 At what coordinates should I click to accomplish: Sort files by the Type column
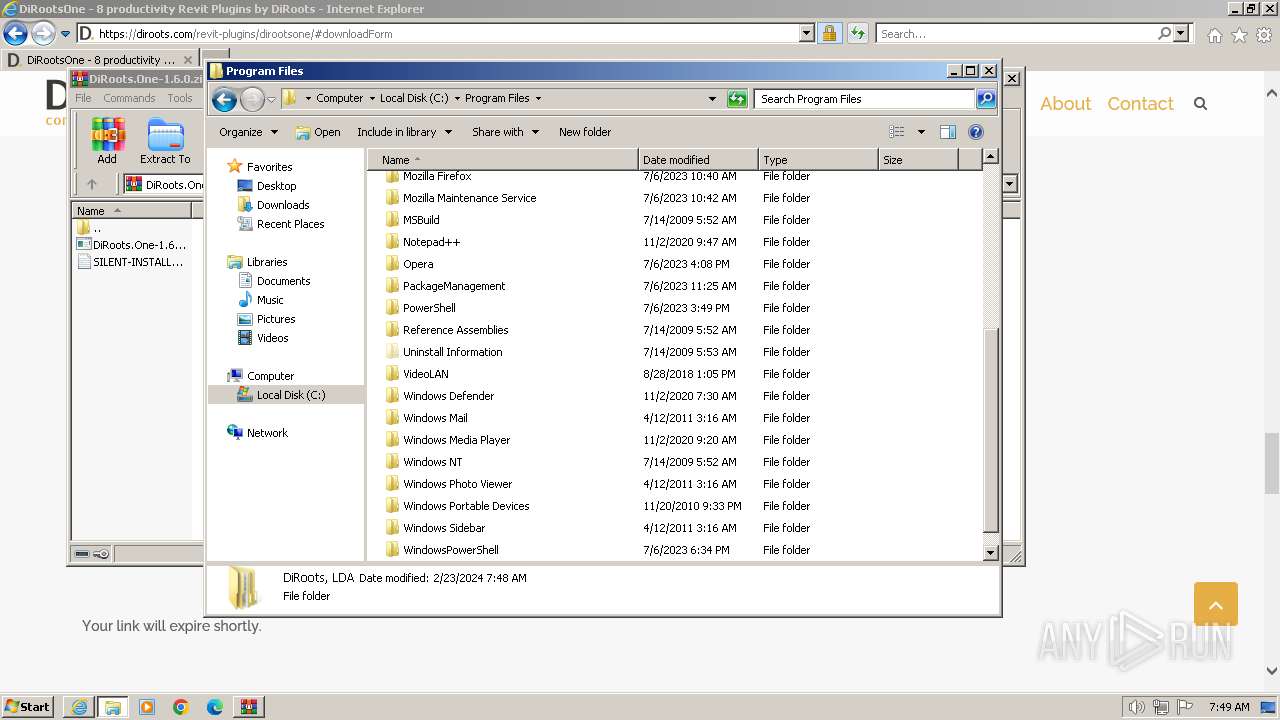[818, 160]
